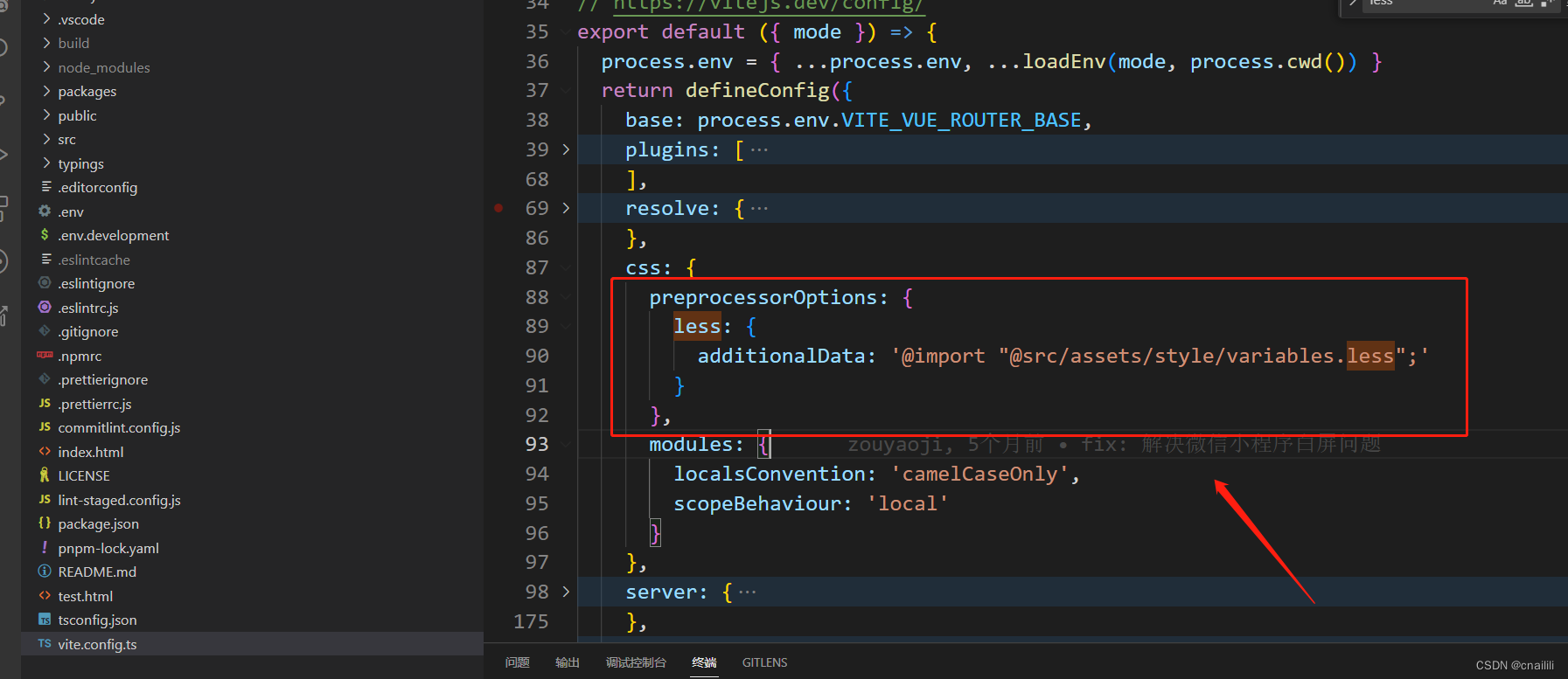Fold the css block chevron at line 87

click(566, 267)
